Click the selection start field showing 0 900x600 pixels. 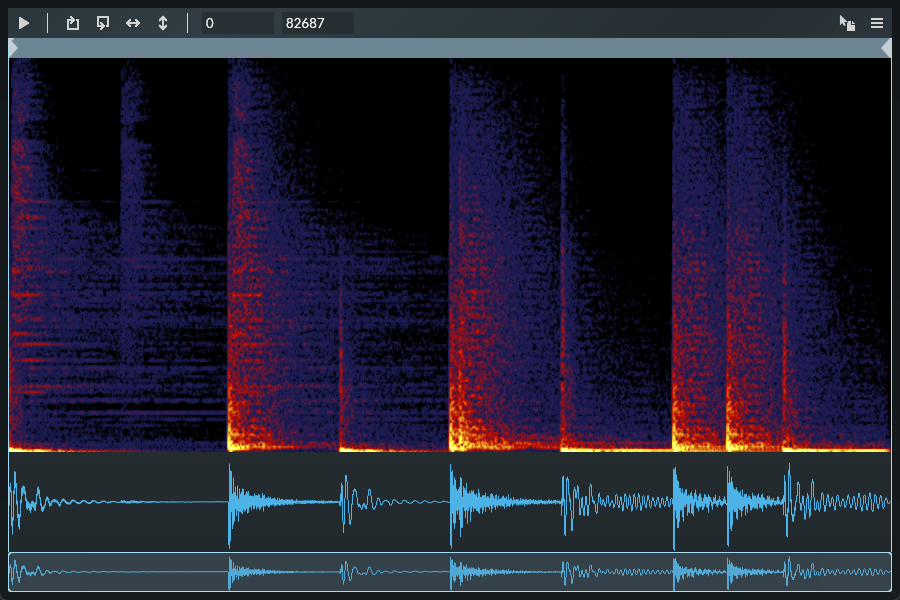[238, 23]
